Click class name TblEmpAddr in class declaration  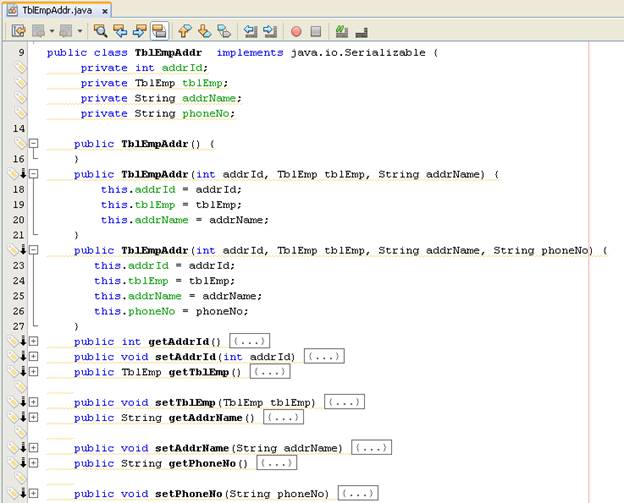pyautogui.click(x=168, y=53)
